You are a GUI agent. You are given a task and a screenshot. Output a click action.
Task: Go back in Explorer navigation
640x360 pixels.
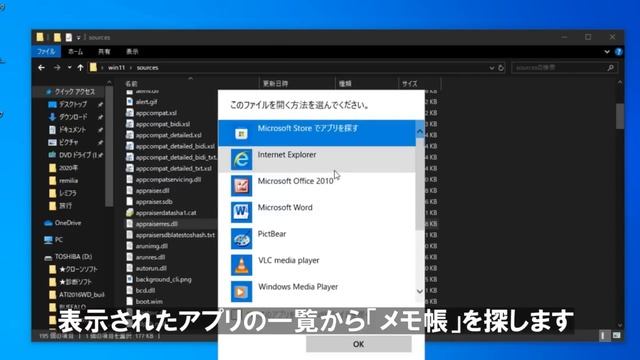pos(41,67)
